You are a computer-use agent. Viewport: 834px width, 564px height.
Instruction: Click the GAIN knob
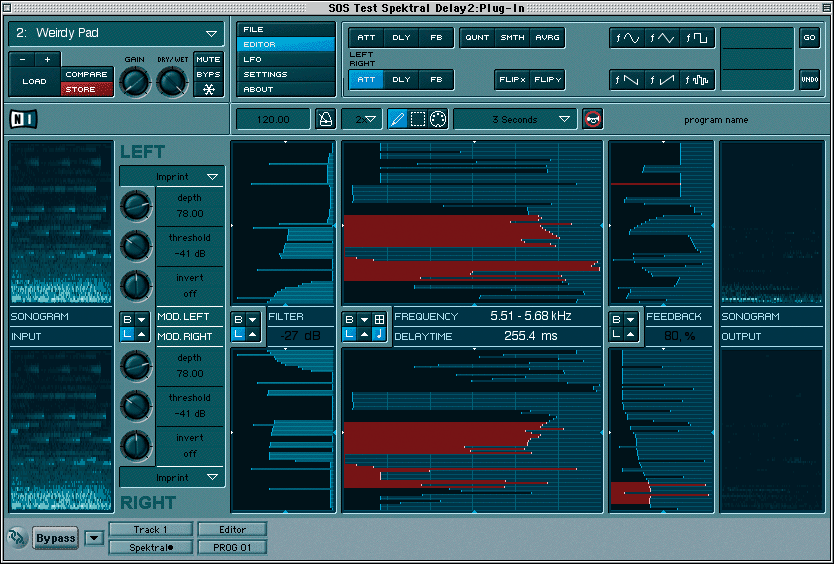(134, 82)
